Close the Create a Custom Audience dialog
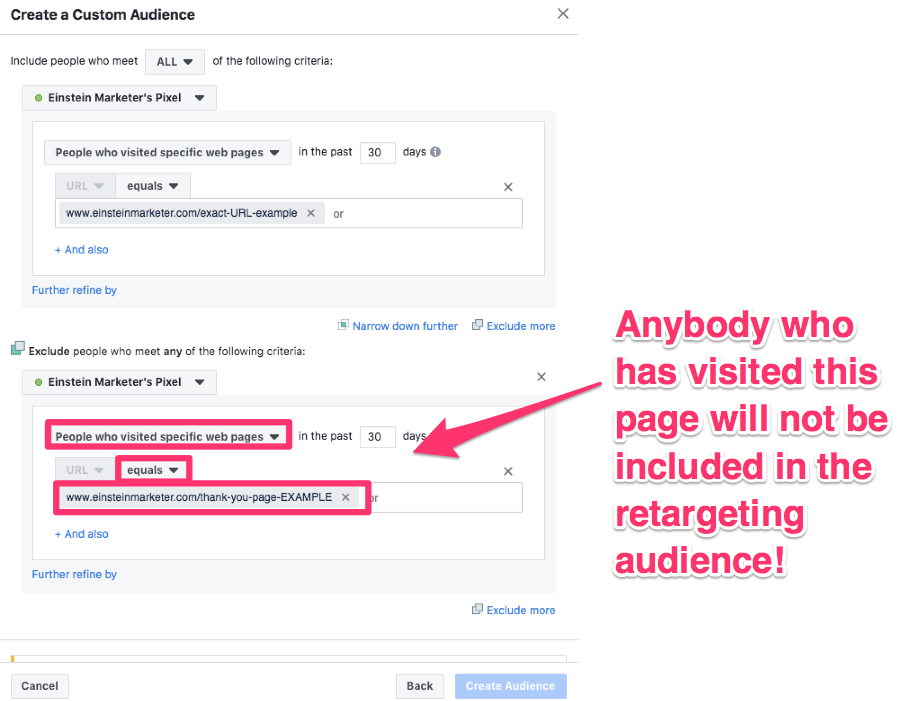The image size is (901, 701). click(563, 14)
